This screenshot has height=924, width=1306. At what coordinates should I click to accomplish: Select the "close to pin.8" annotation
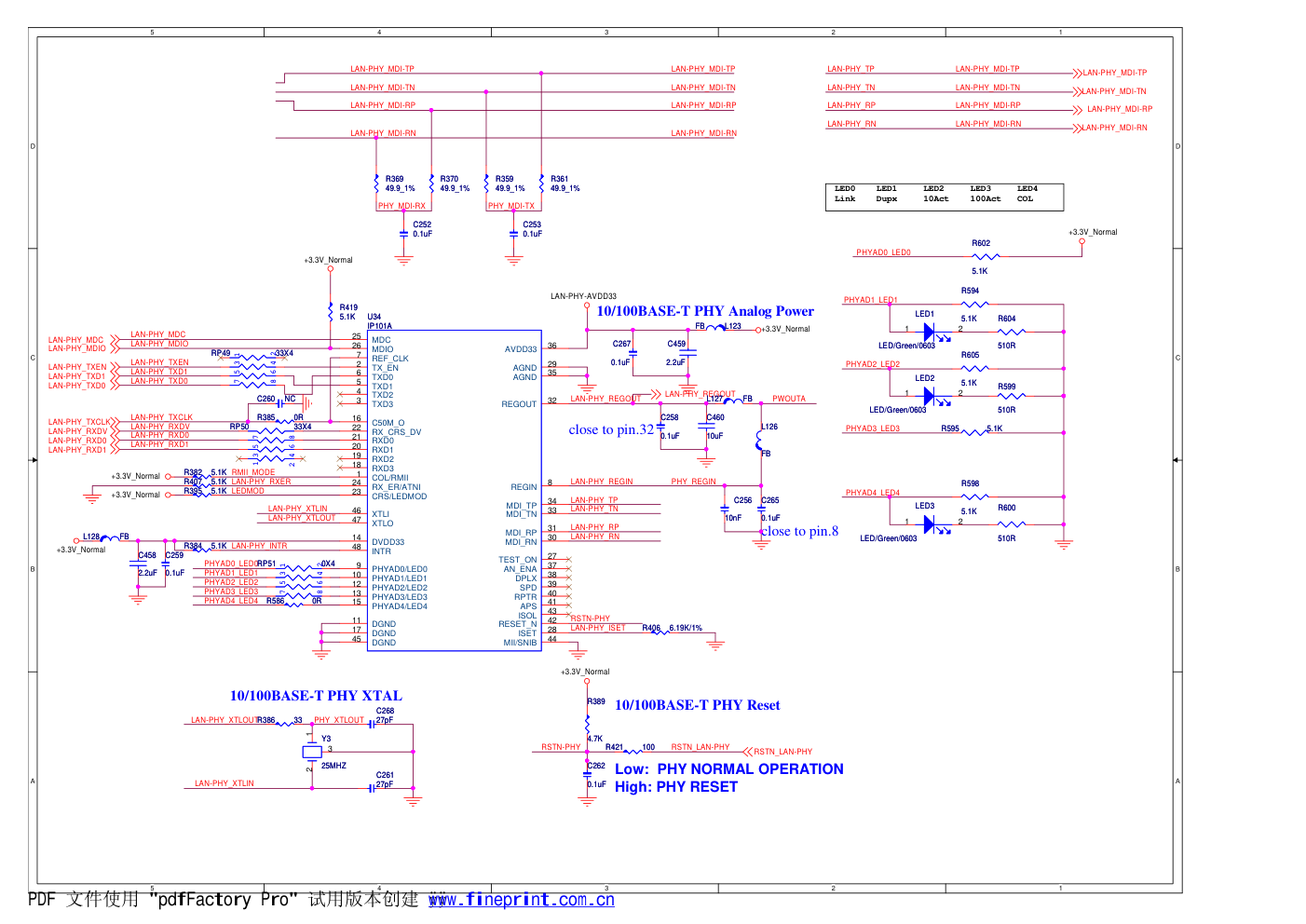pyautogui.click(x=800, y=531)
